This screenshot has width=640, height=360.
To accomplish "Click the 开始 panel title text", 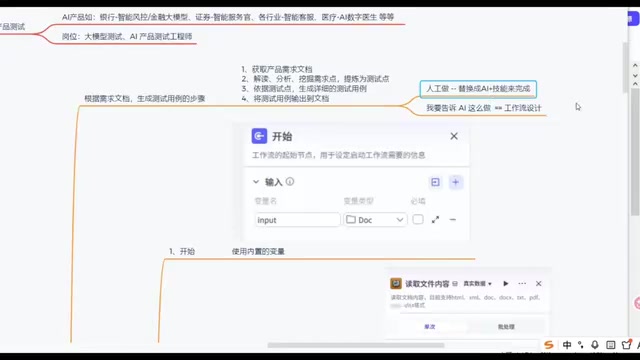I will (x=282, y=136).
